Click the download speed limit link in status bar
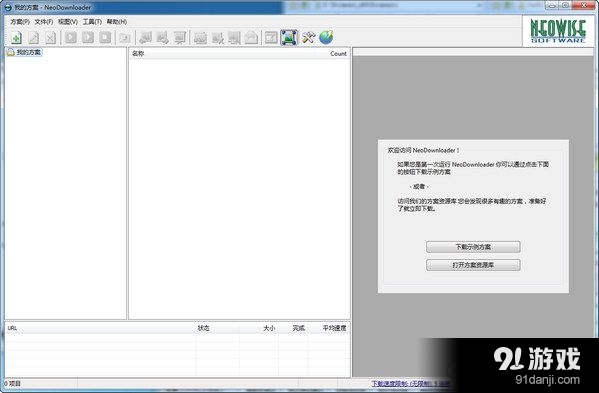599x393 pixels. click(x=411, y=383)
